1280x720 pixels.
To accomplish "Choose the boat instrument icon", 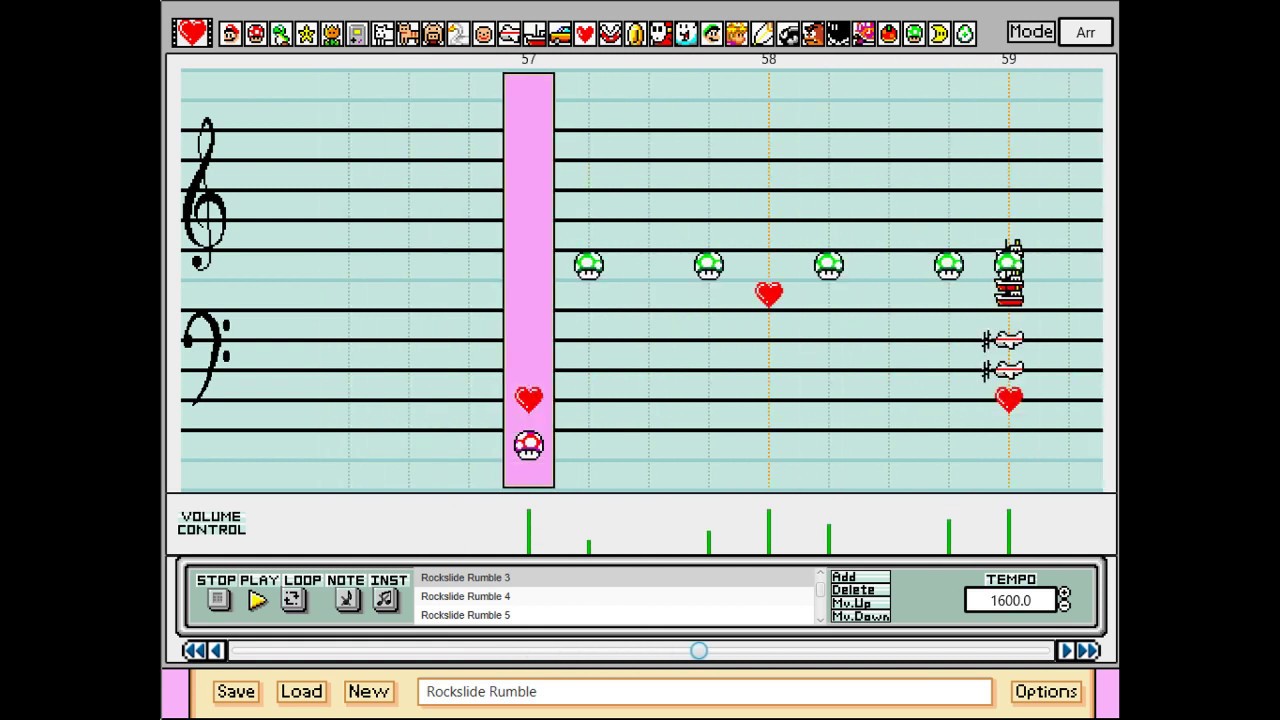I will (x=534, y=34).
